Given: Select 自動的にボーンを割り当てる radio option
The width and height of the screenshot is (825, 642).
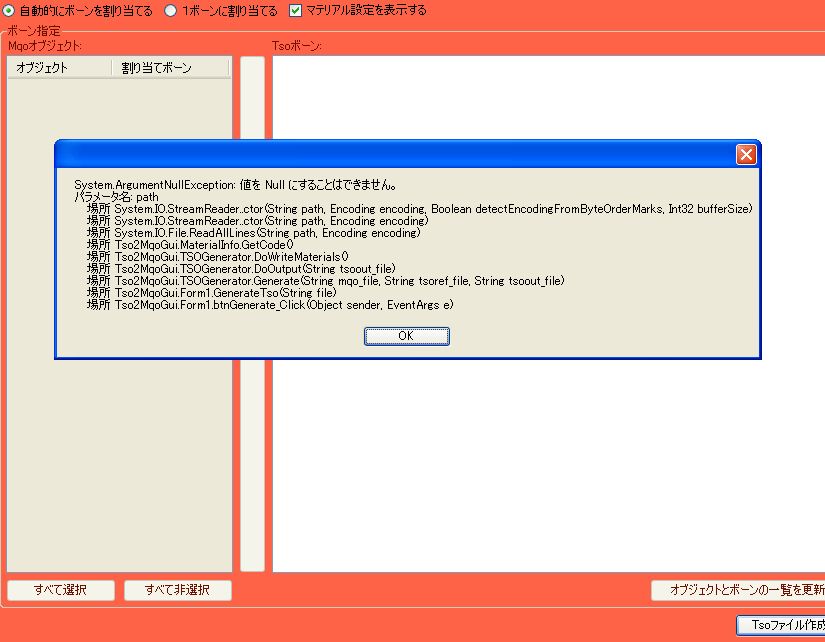Looking at the screenshot, I should tap(10, 10).
